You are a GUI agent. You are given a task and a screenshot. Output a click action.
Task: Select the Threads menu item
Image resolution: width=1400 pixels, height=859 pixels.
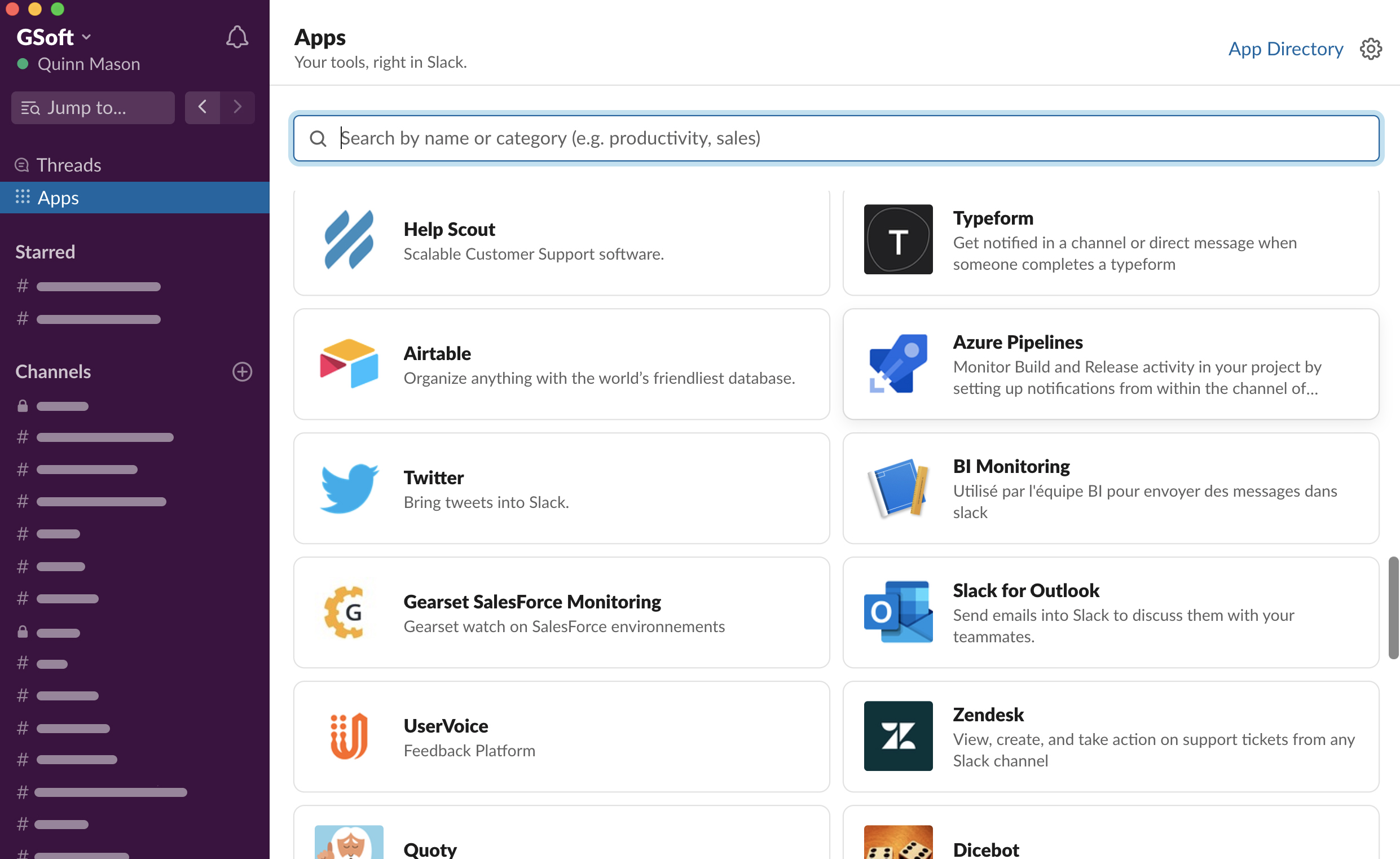click(x=69, y=164)
